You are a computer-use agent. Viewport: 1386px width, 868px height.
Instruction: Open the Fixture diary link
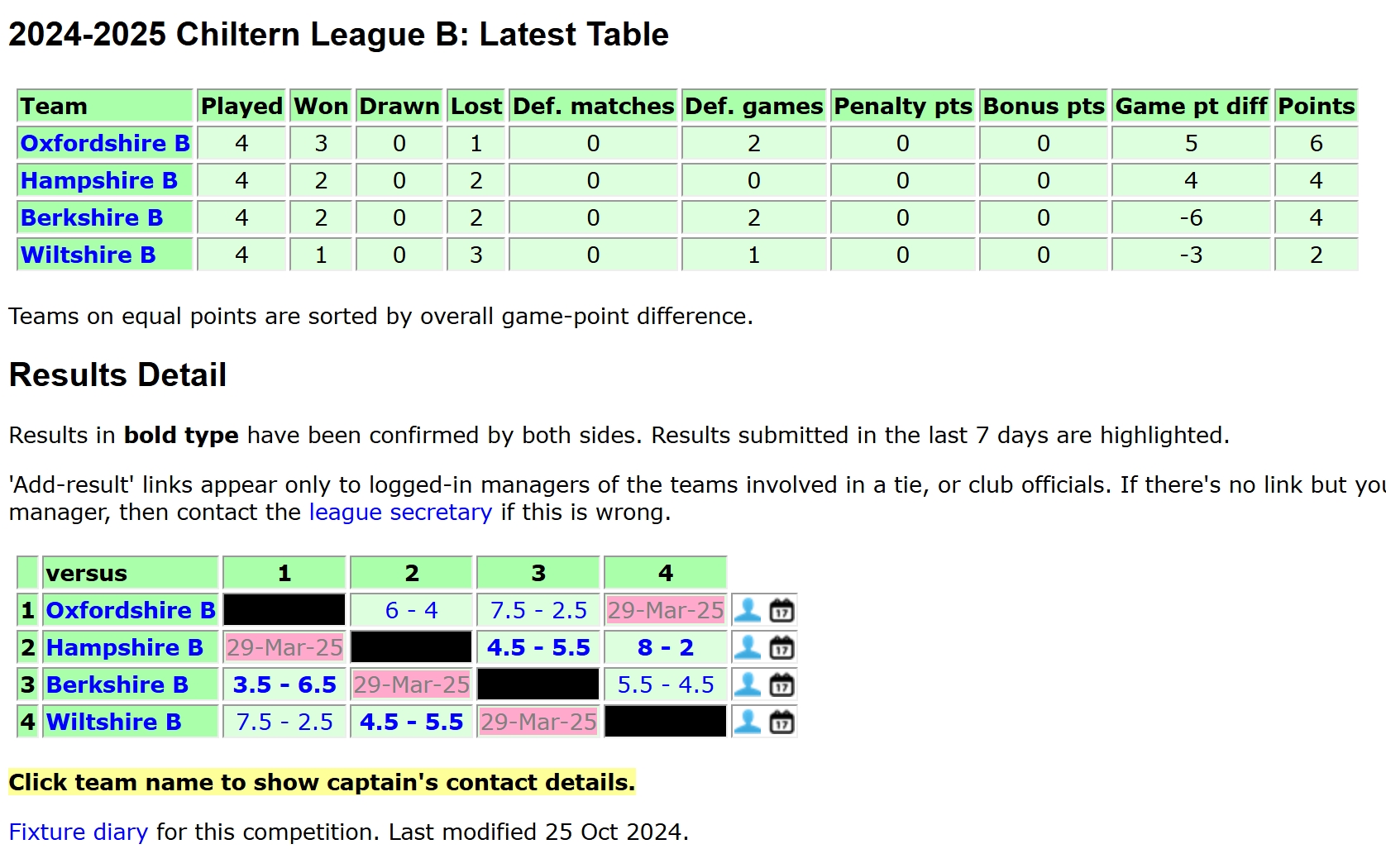tap(79, 832)
